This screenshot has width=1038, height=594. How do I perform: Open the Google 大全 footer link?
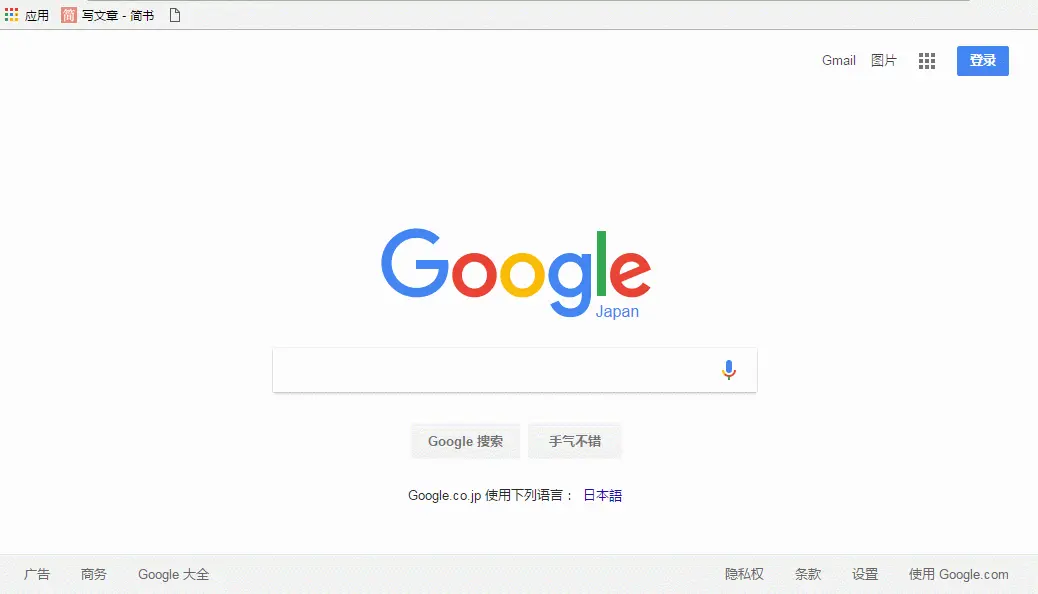coord(173,574)
